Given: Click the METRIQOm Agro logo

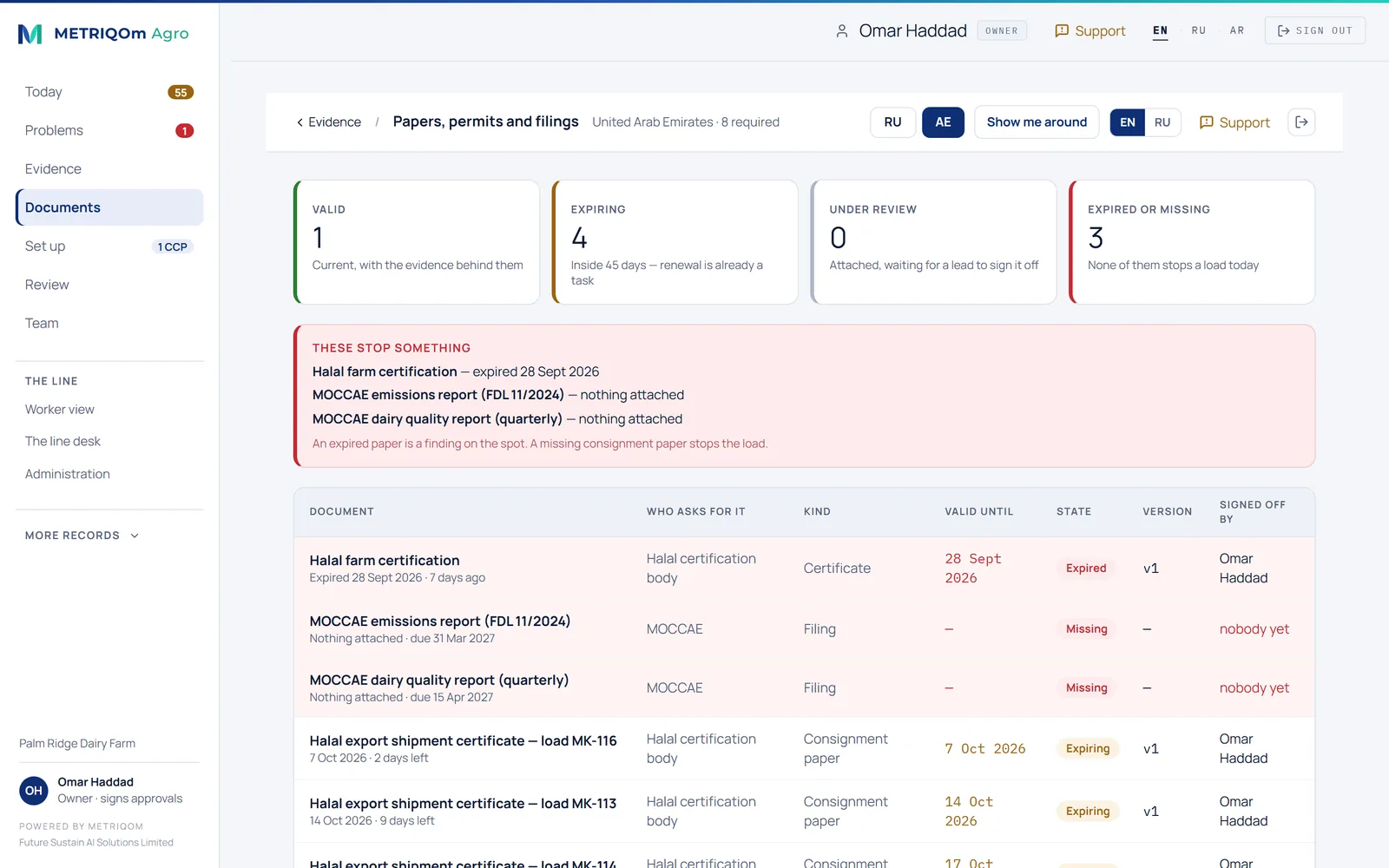Looking at the screenshot, I should point(103,34).
